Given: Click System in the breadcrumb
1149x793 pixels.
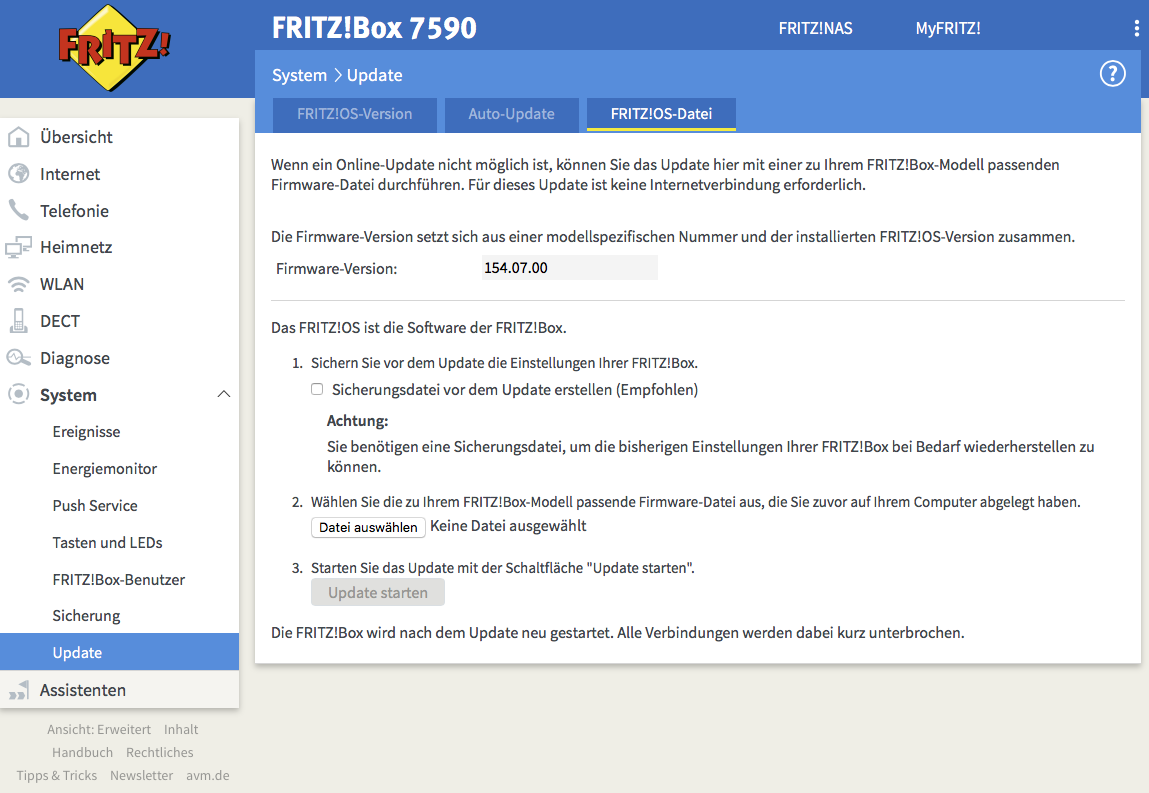Looking at the screenshot, I should pos(299,75).
